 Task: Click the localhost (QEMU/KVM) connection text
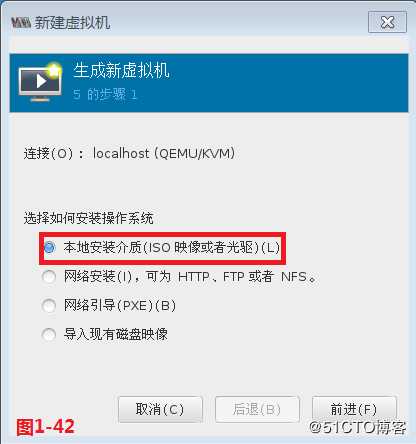coord(164,153)
